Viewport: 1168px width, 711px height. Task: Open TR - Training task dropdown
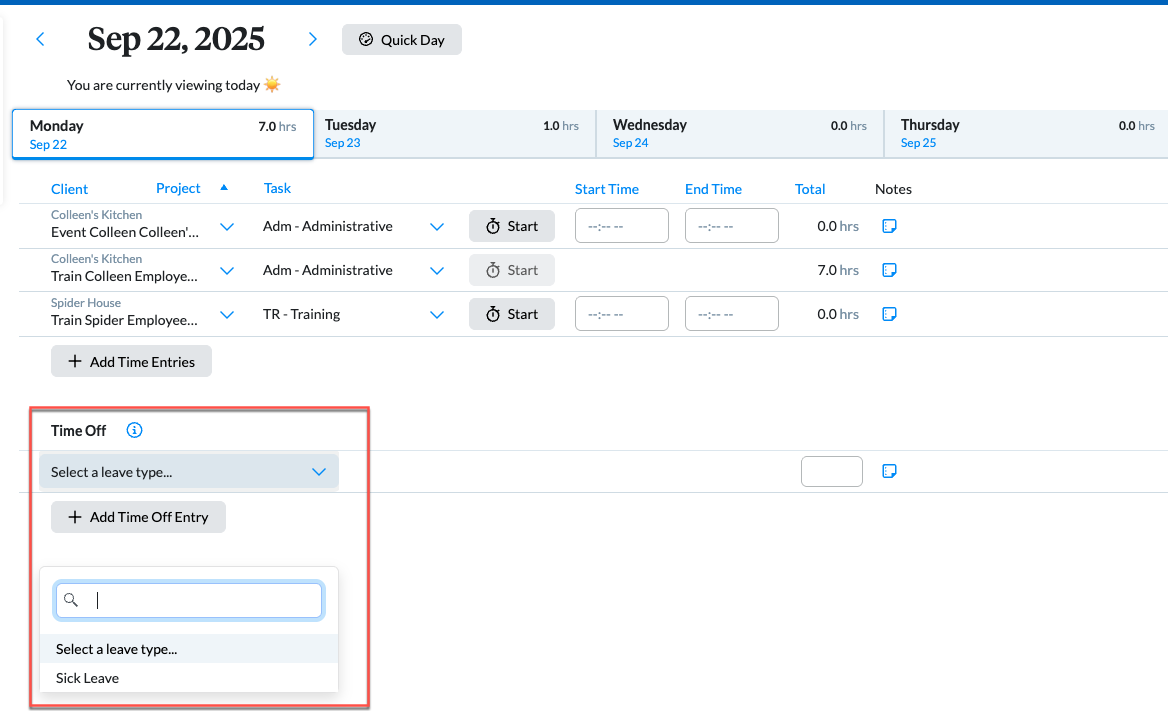(437, 315)
